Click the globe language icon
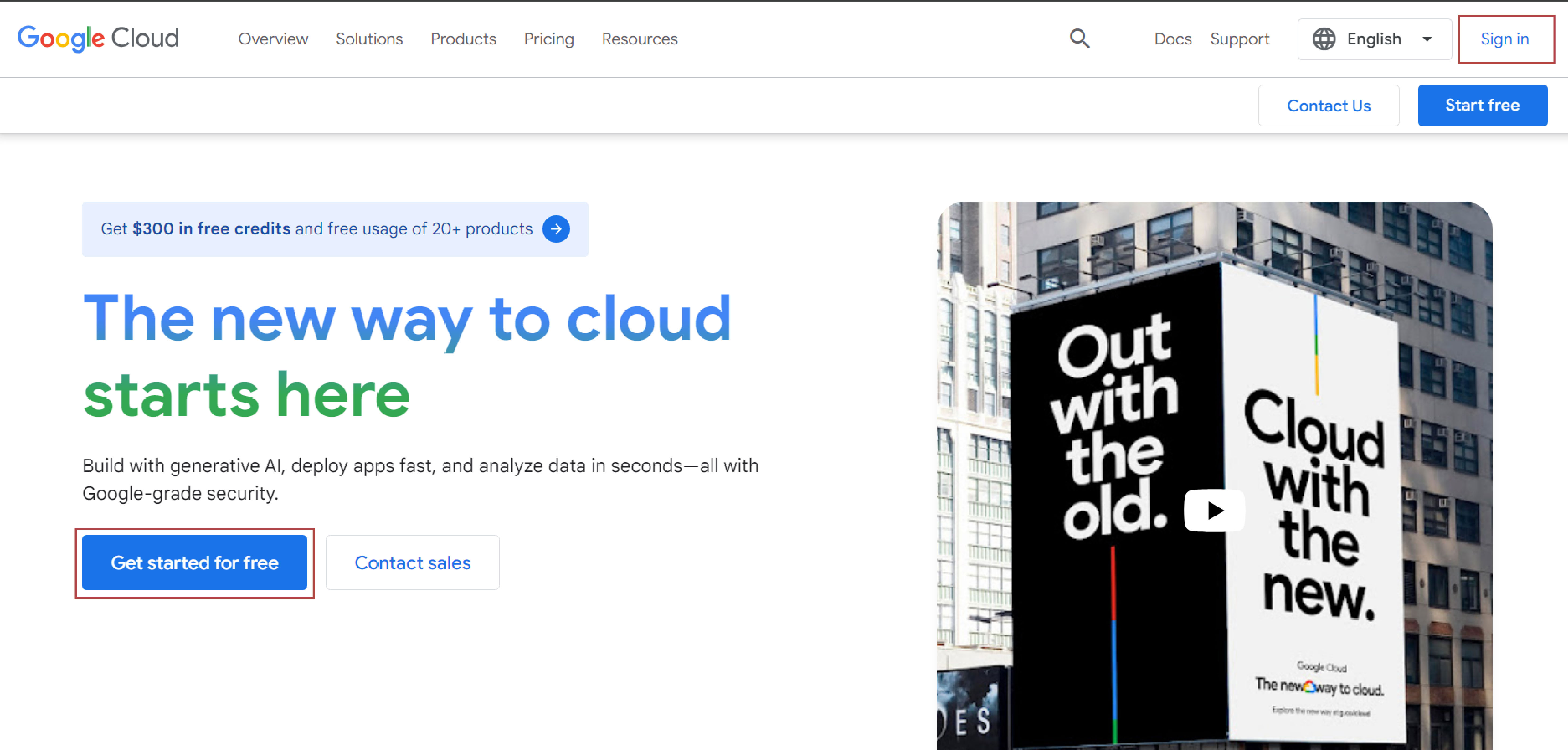 click(1323, 39)
